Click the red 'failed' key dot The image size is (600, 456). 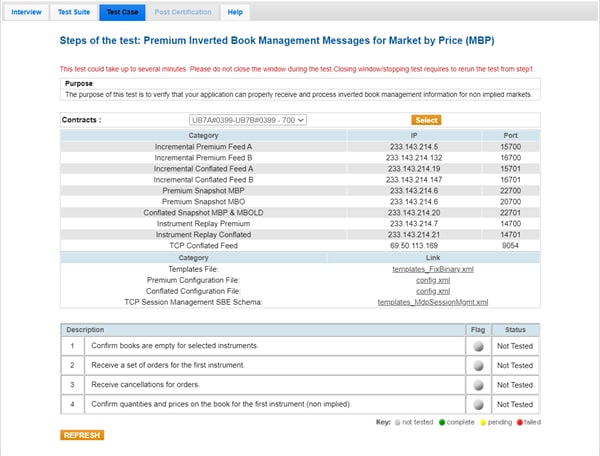(x=517, y=423)
